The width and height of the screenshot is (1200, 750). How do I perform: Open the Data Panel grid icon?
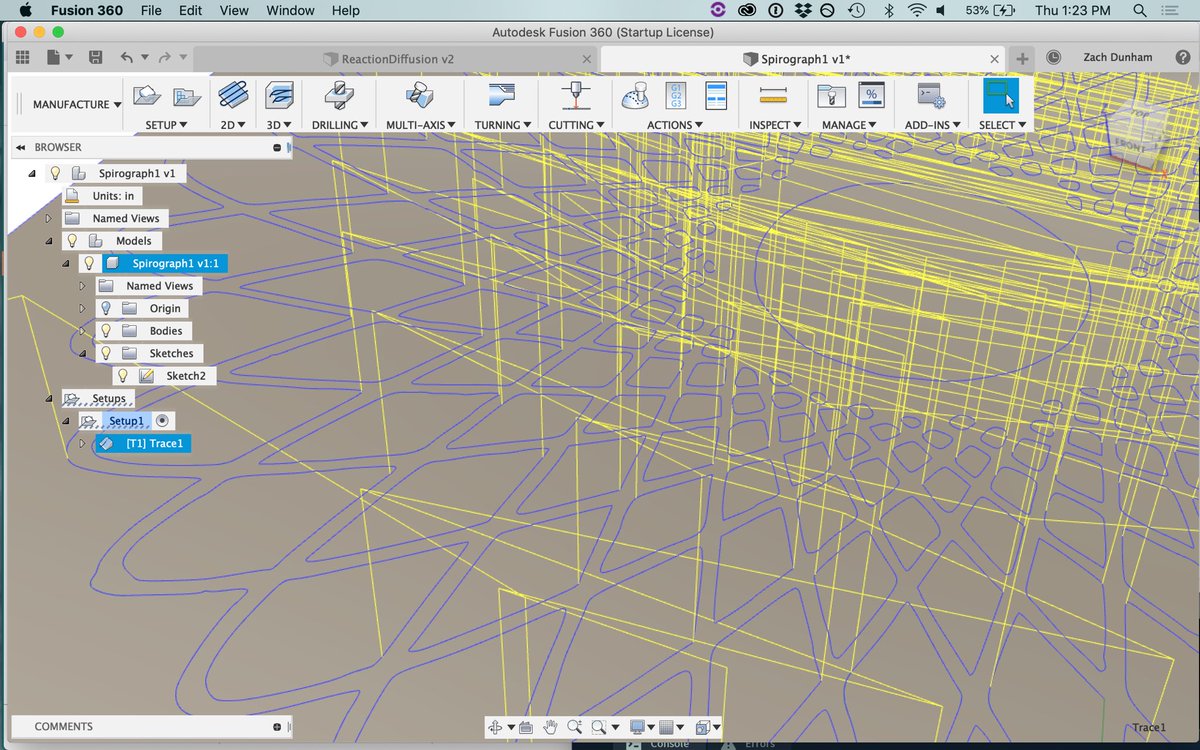tap(23, 58)
